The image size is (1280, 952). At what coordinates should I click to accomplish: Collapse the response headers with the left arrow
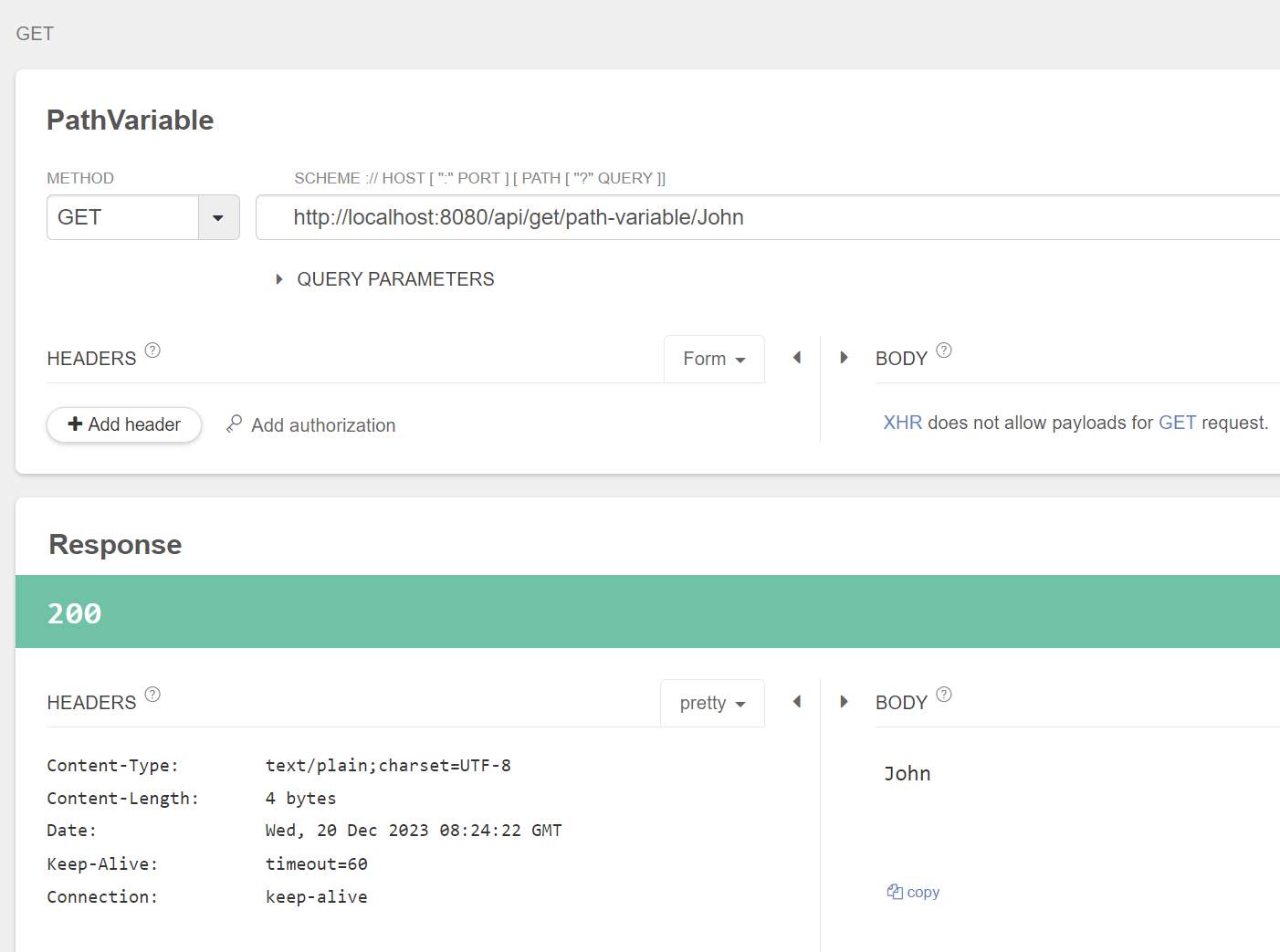(x=796, y=701)
